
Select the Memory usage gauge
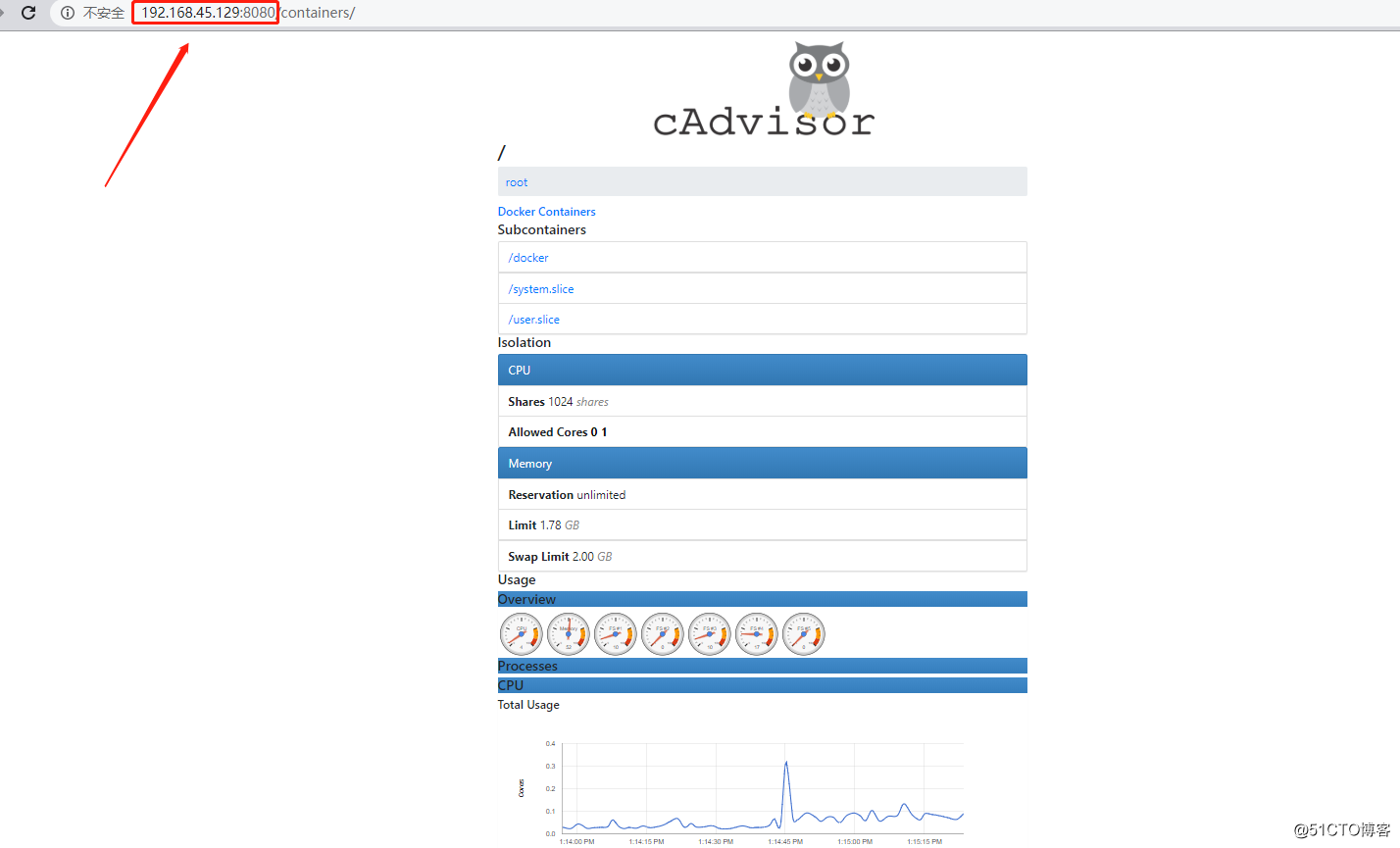pyautogui.click(x=568, y=634)
